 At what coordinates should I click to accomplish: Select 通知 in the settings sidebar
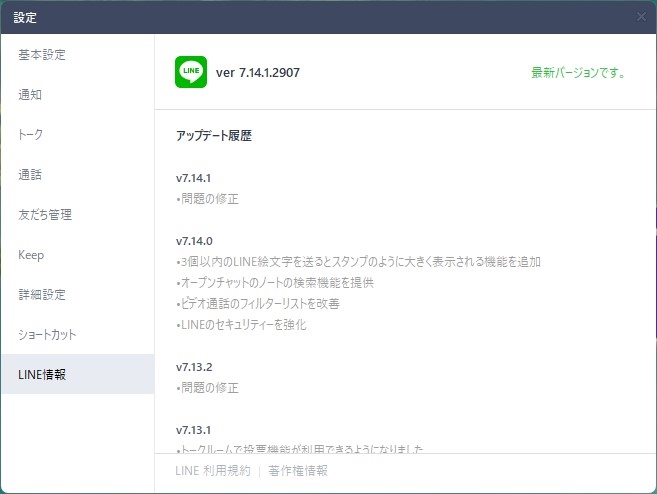pyautogui.click(x=78, y=95)
